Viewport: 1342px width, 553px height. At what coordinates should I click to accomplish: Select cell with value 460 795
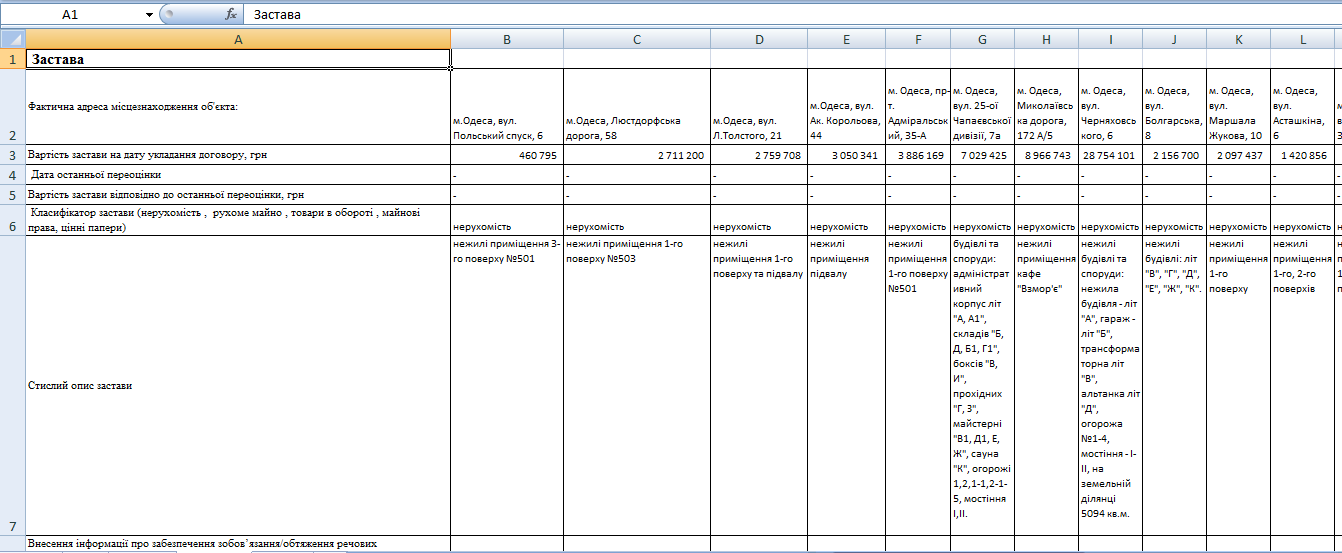coord(506,155)
